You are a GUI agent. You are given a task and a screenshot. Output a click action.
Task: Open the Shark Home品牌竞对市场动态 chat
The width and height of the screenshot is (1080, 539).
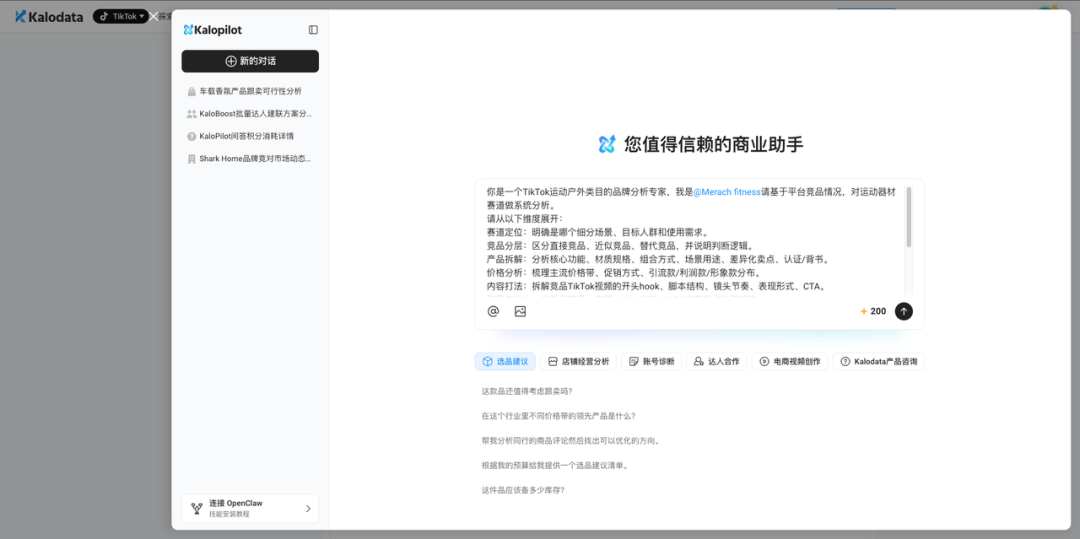[250, 159]
